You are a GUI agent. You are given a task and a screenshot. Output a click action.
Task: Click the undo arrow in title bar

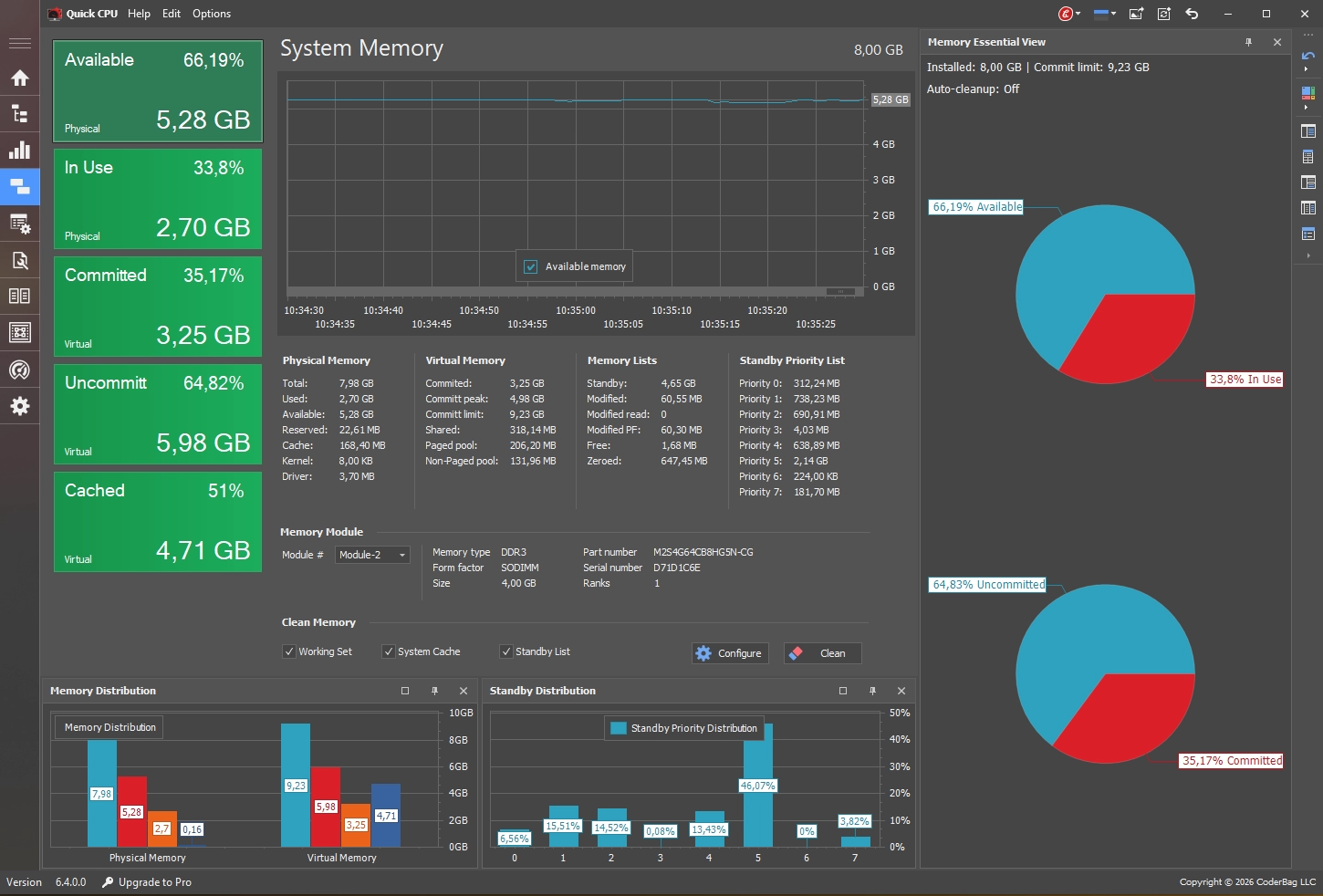1192,14
